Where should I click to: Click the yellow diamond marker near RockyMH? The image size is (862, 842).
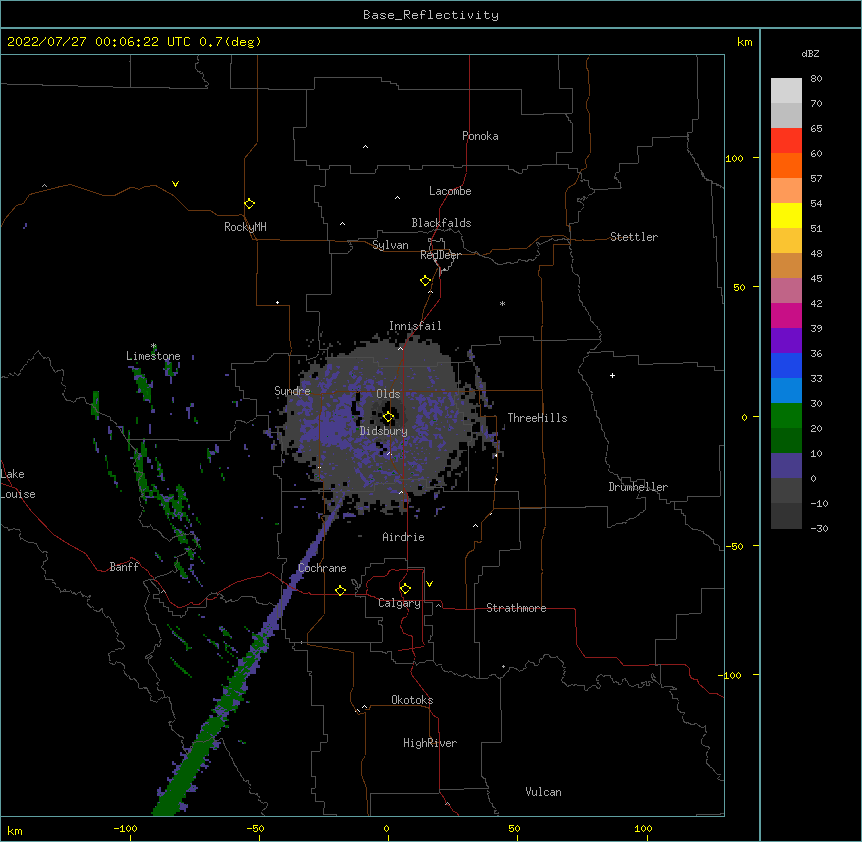coord(249,203)
